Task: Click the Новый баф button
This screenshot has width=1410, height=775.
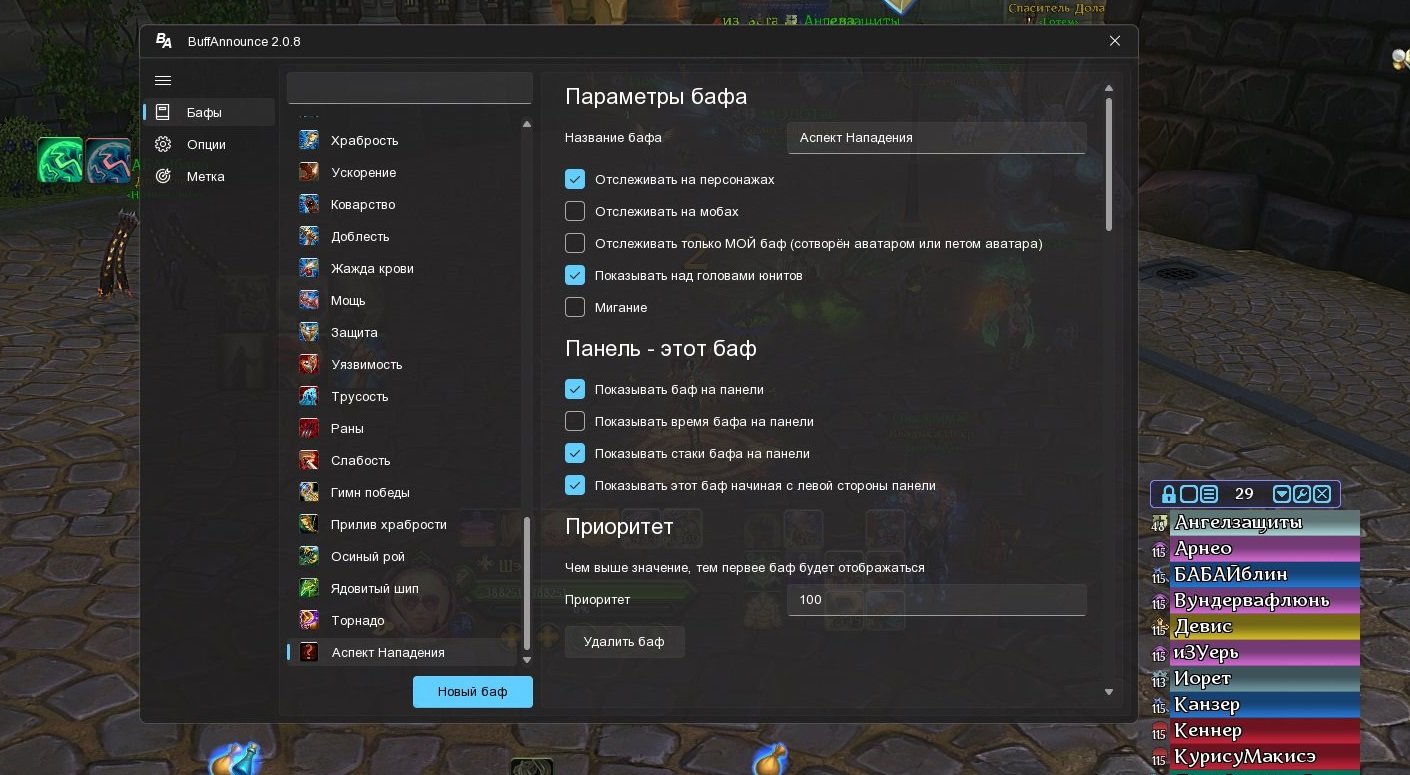Action: (x=473, y=692)
